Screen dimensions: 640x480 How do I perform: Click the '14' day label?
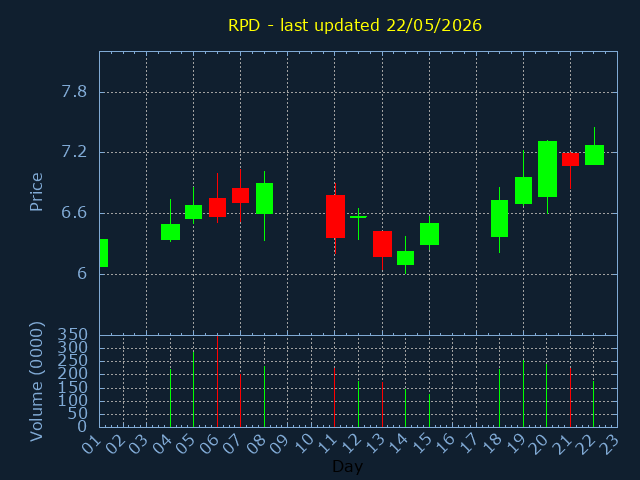[398, 444]
